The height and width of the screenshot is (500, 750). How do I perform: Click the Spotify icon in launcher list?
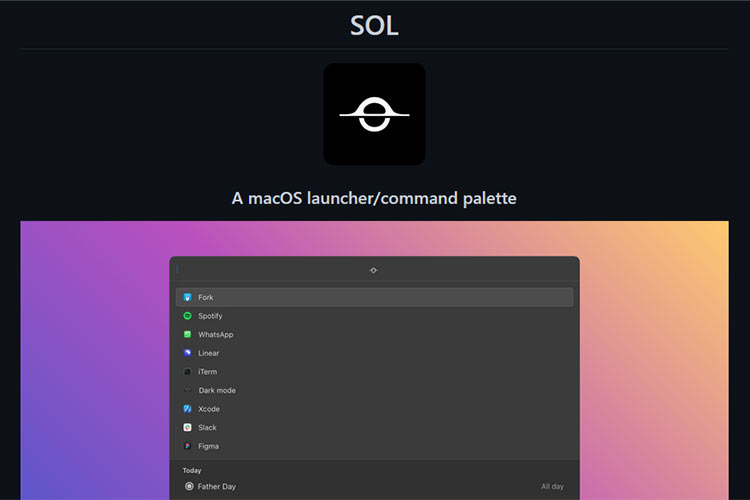[x=187, y=316]
